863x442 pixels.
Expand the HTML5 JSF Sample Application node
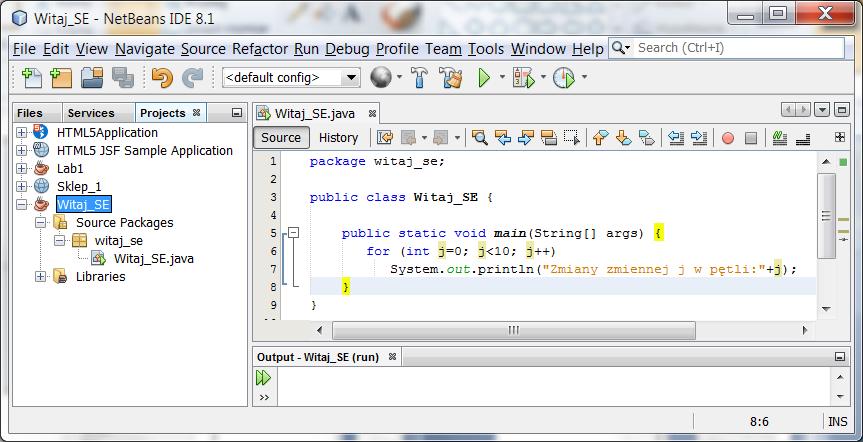[x=21, y=150]
